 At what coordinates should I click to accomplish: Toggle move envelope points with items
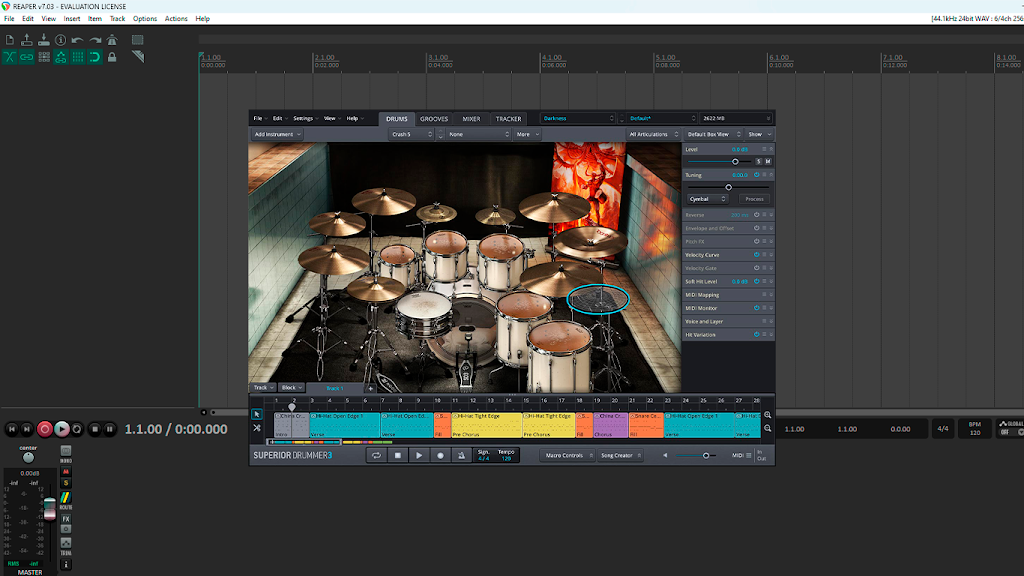(61, 57)
